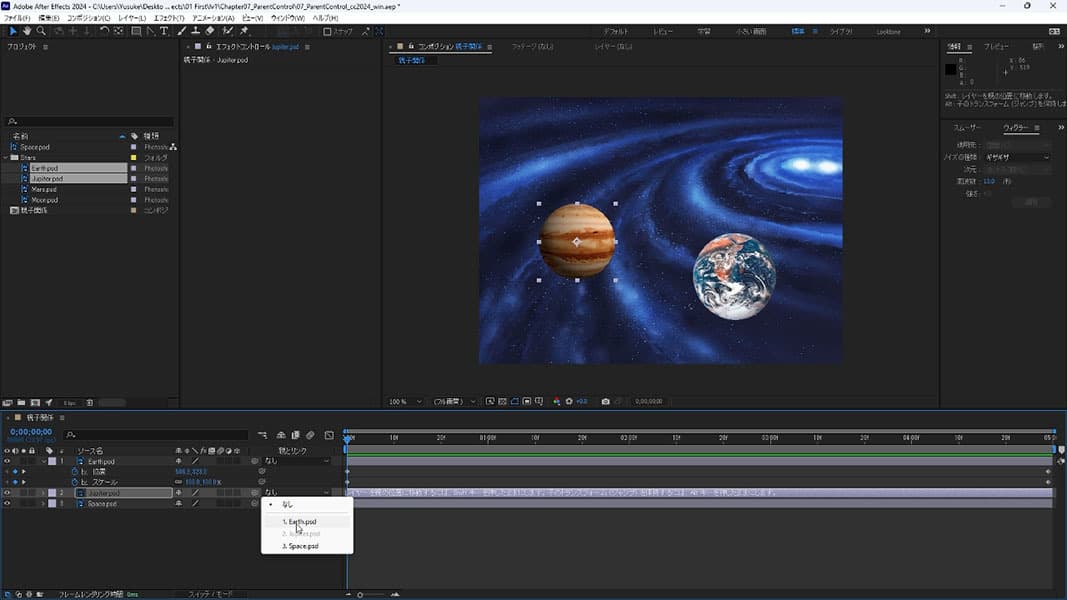Open the 100% magnification dropdown
1067x600 pixels.
(405, 401)
